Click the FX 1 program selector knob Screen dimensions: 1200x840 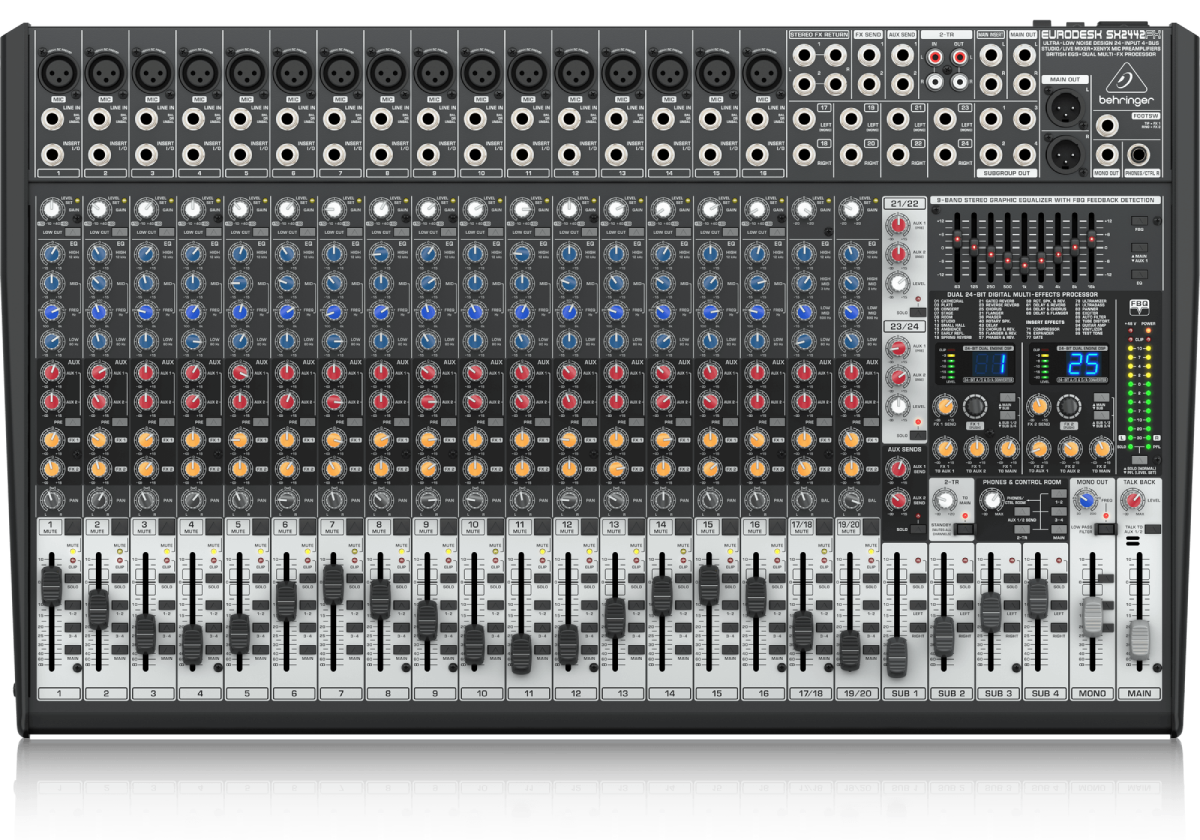[974, 407]
